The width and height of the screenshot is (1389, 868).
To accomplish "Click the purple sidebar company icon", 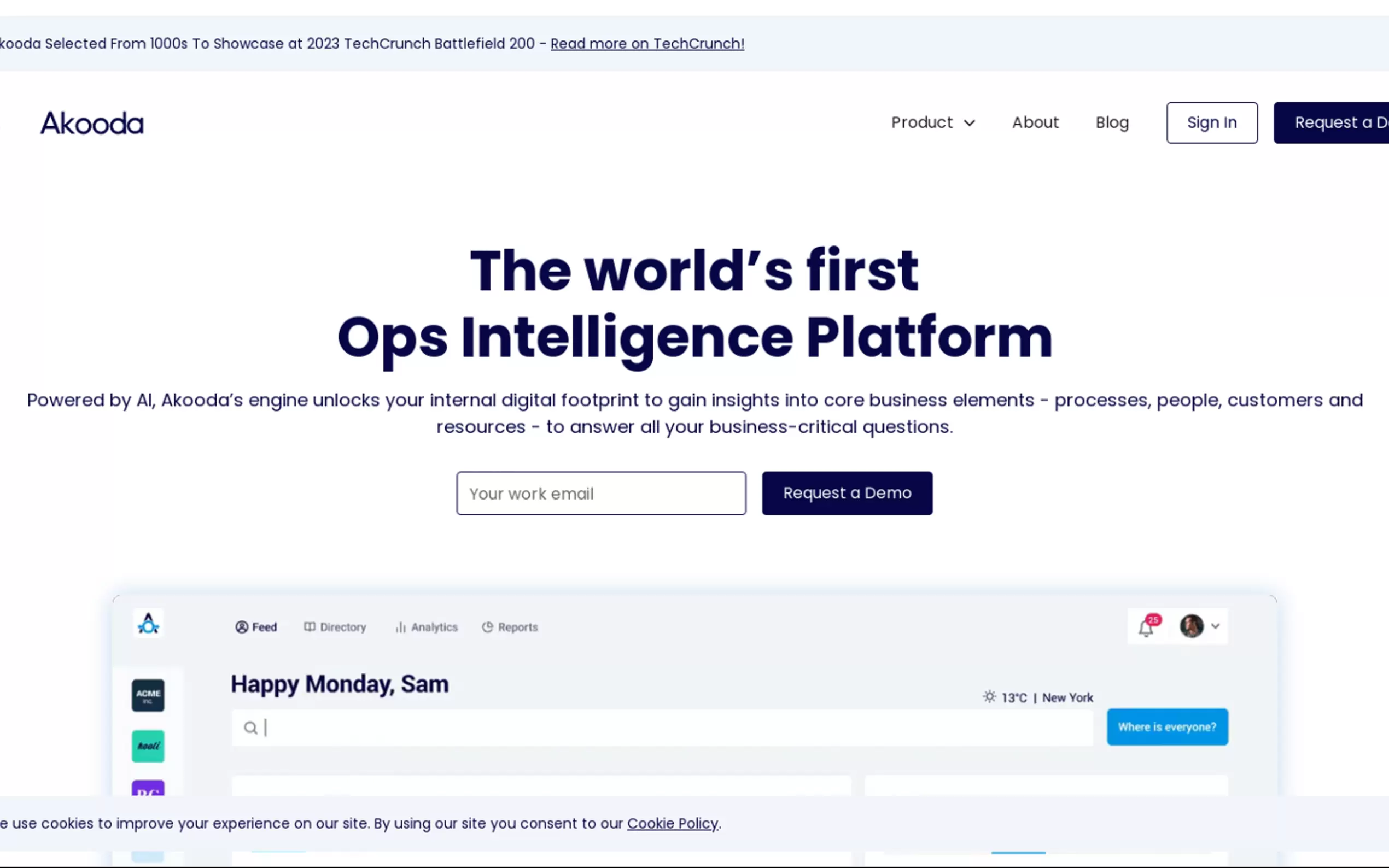I will click(148, 788).
